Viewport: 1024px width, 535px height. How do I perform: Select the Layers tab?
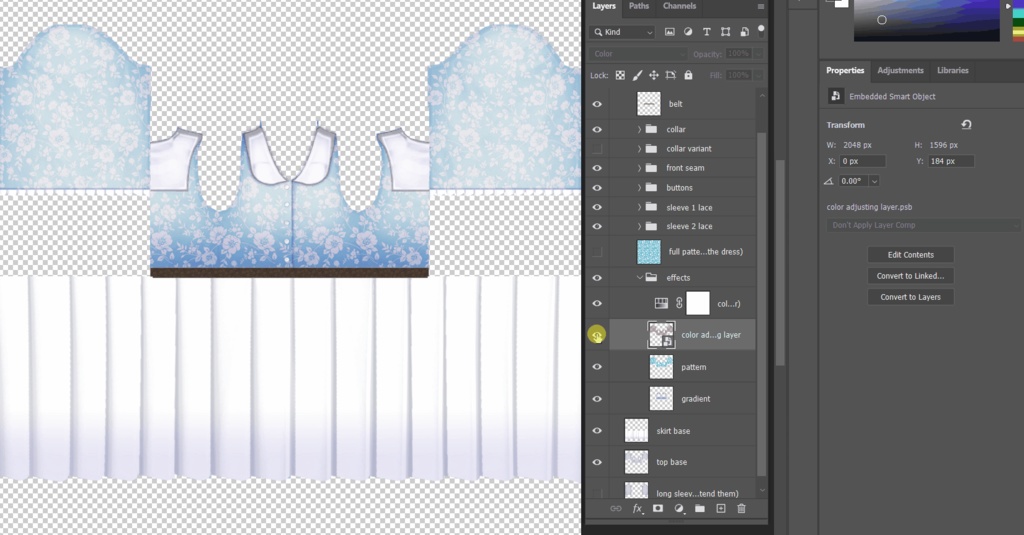coord(603,6)
